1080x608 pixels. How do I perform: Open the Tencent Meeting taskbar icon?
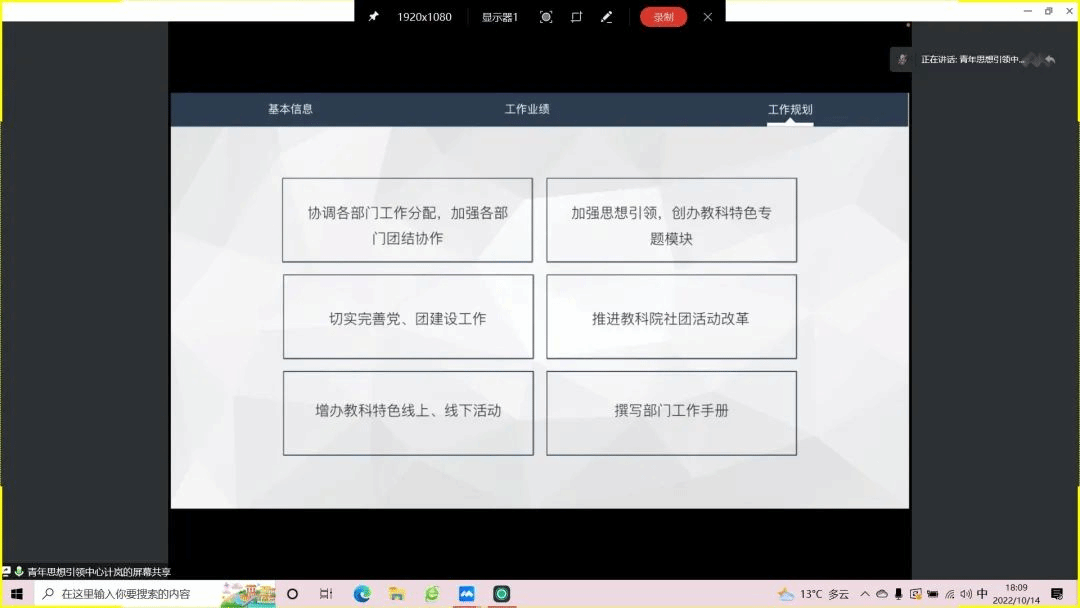(x=466, y=594)
